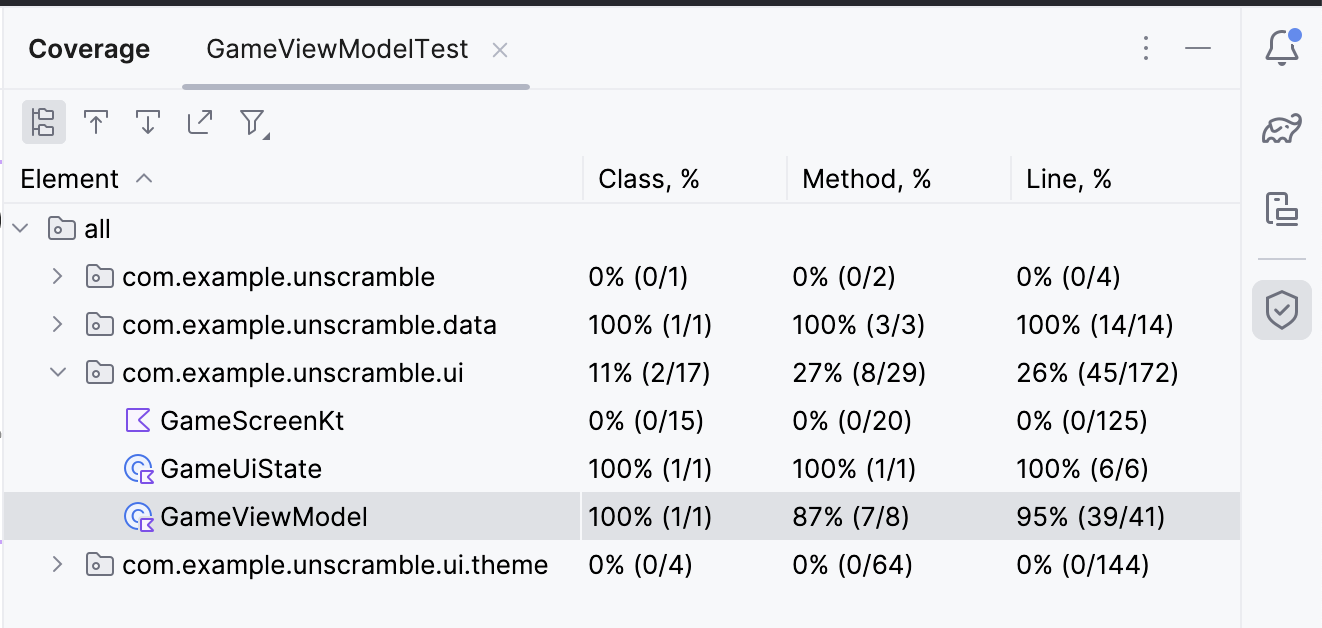Open the coverage filter funnel icon

coord(253,123)
